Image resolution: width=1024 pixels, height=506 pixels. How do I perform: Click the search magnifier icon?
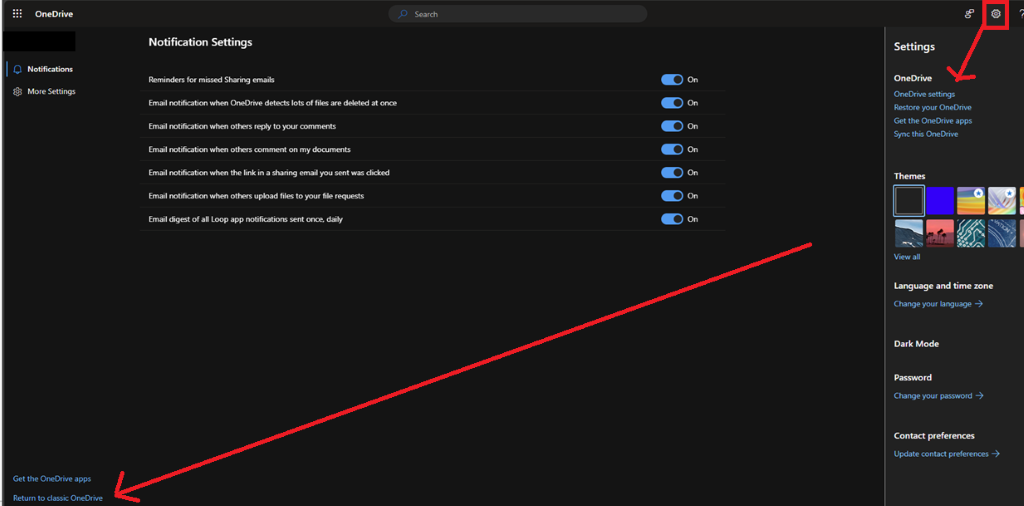click(x=404, y=14)
